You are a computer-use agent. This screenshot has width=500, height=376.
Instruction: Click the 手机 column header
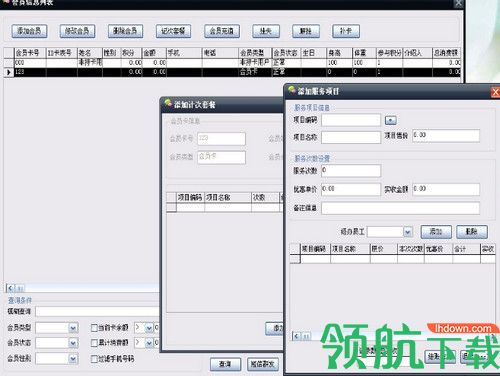184,53
